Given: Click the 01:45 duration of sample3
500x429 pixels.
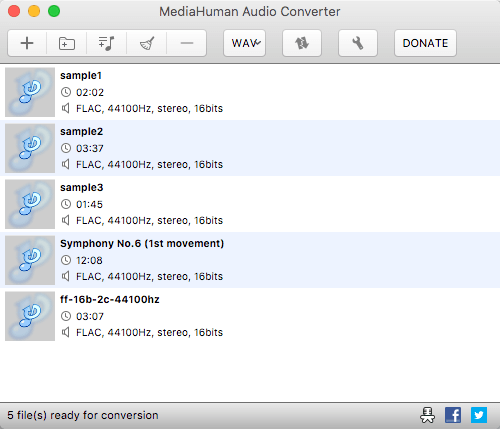Looking at the screenshot, I should 89,204.
